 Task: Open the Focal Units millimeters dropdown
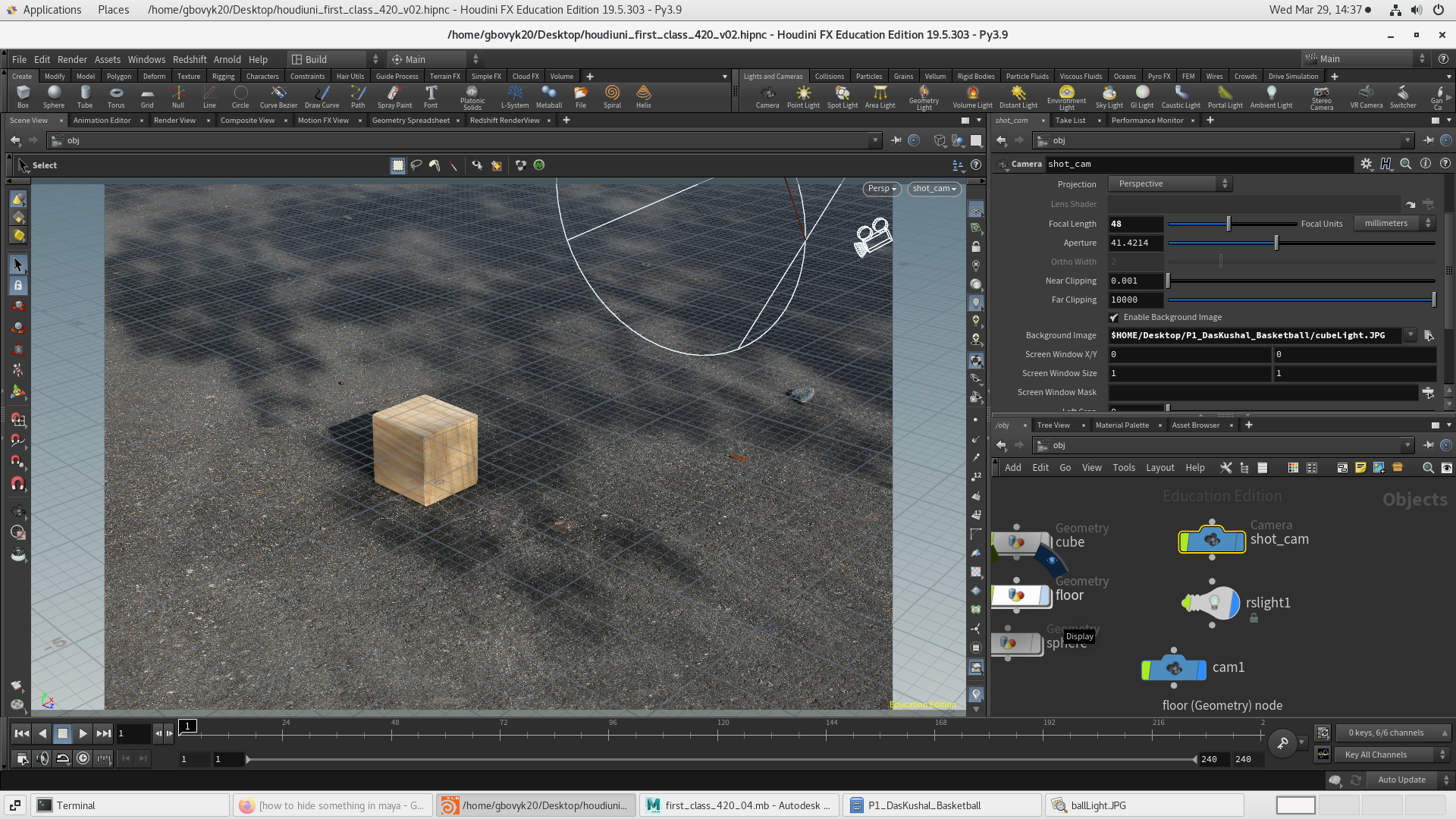1395,224
